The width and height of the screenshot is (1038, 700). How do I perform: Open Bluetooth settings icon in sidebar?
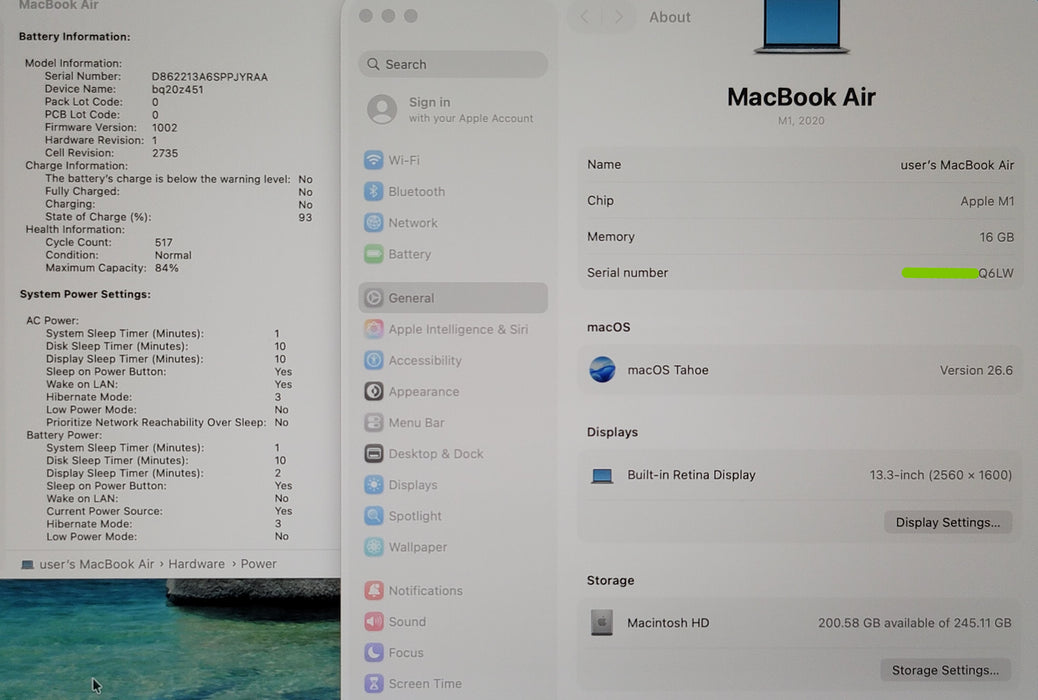tap(373, 191)
